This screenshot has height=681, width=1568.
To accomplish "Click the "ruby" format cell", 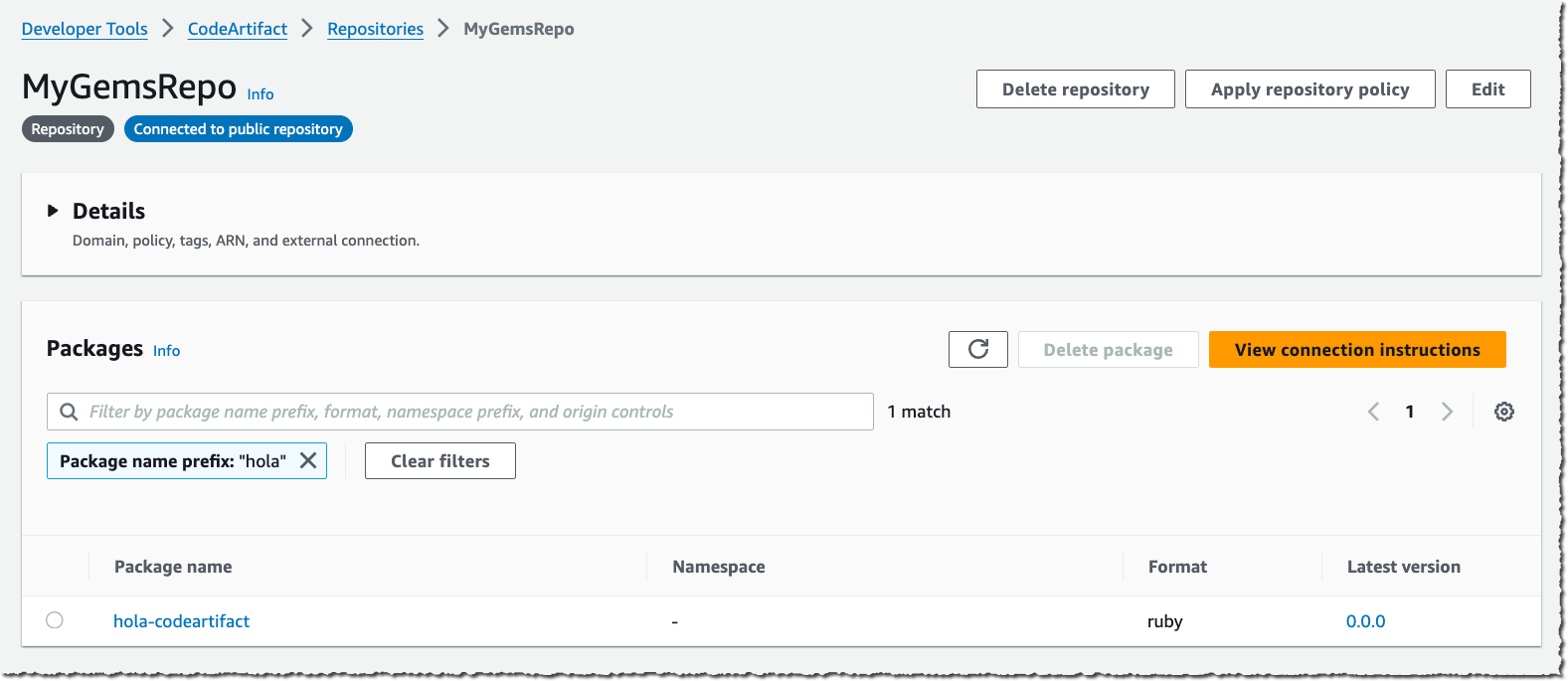I will (x=1165, y=621).
